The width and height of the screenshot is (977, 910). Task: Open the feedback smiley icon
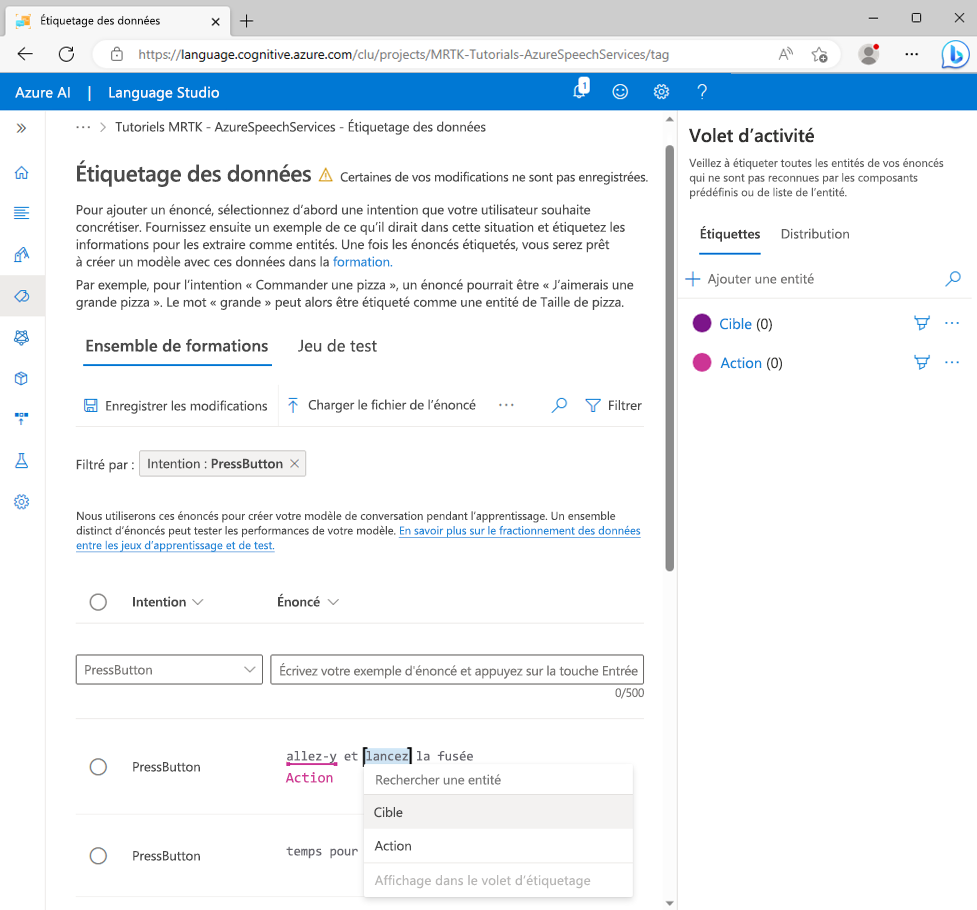620,92
